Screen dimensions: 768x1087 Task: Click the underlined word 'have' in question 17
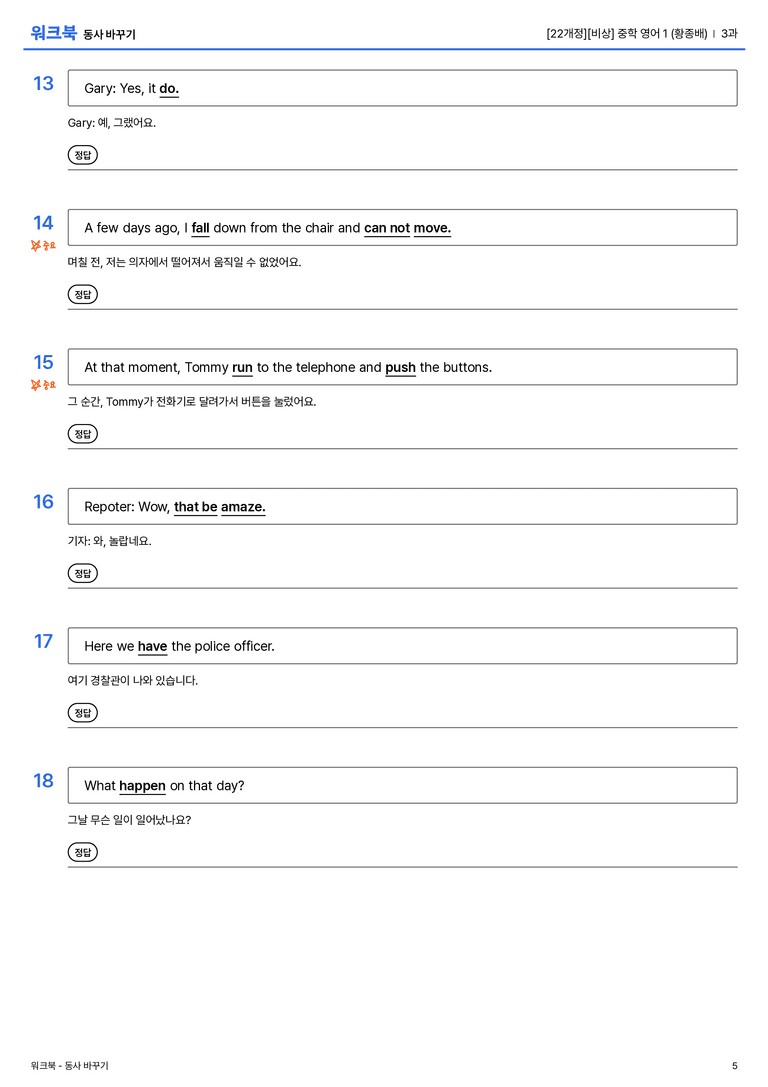point(152,646)
